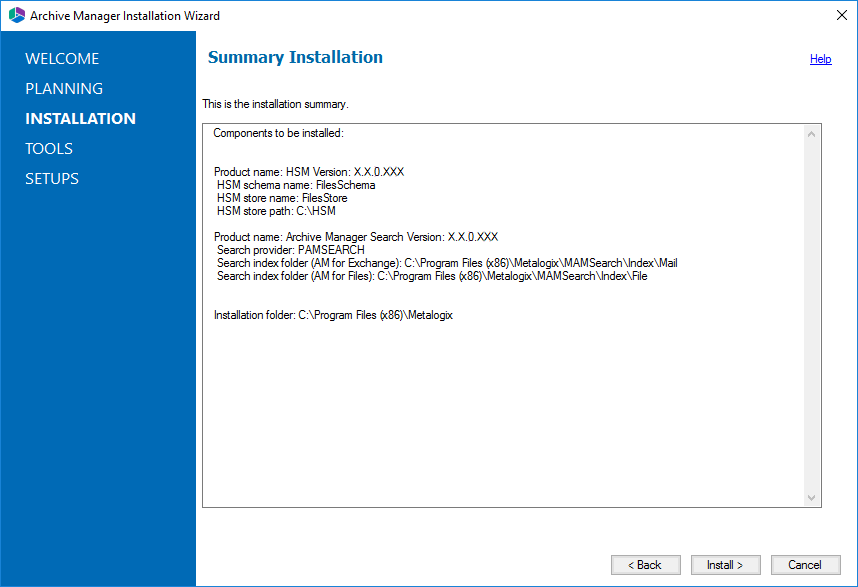Open the TOOLS step in sidebar

click(x=49, y=149)
